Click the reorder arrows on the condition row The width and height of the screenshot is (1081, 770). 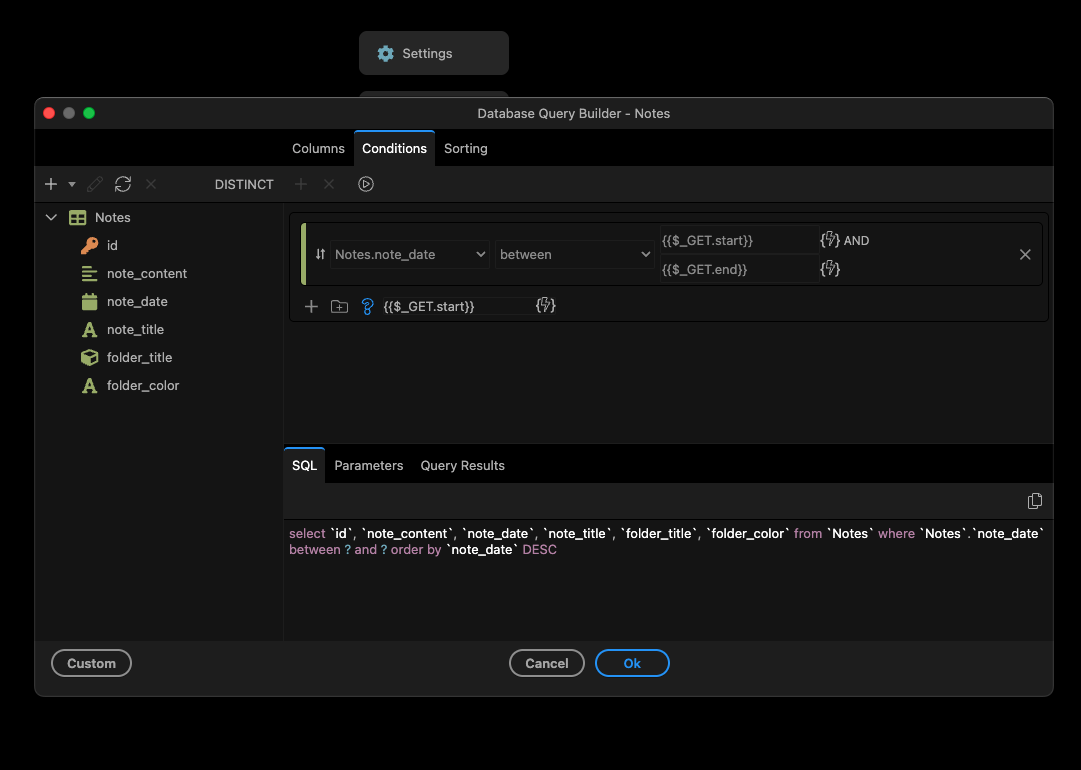click(320, 255)
